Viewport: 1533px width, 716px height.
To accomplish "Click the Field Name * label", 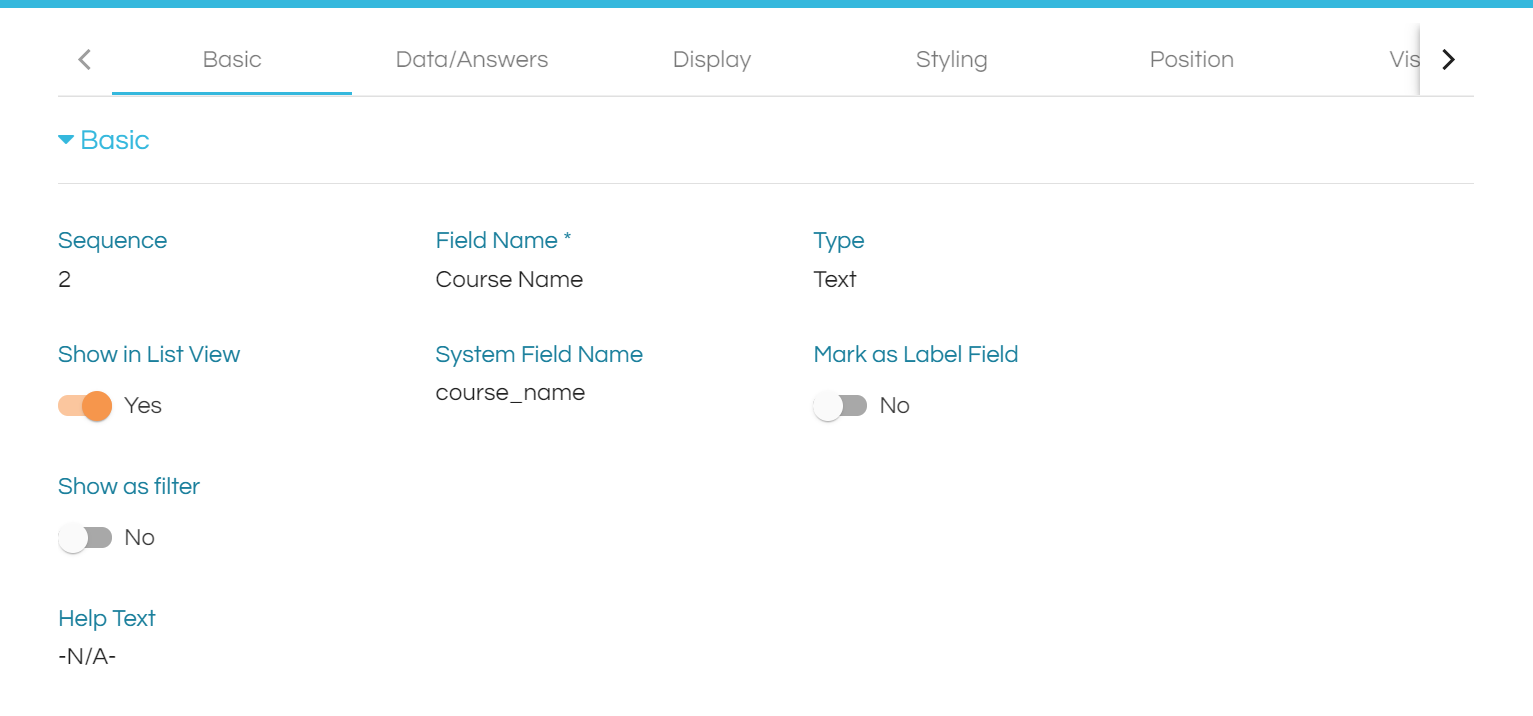I will pos(503,241).
